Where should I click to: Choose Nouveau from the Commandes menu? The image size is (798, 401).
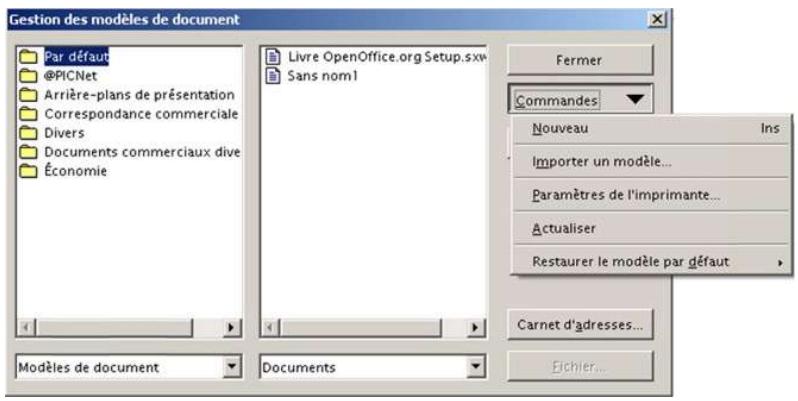coord(651,128)
